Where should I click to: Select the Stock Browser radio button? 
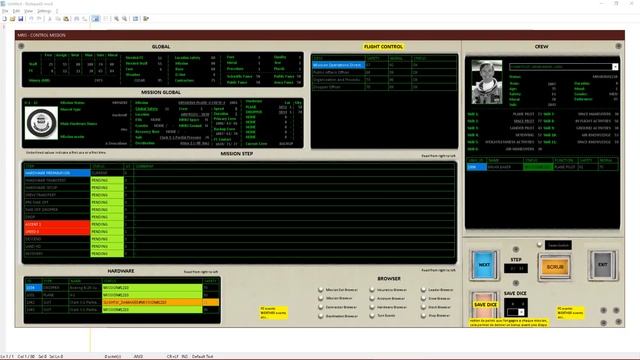pos(423,307)
